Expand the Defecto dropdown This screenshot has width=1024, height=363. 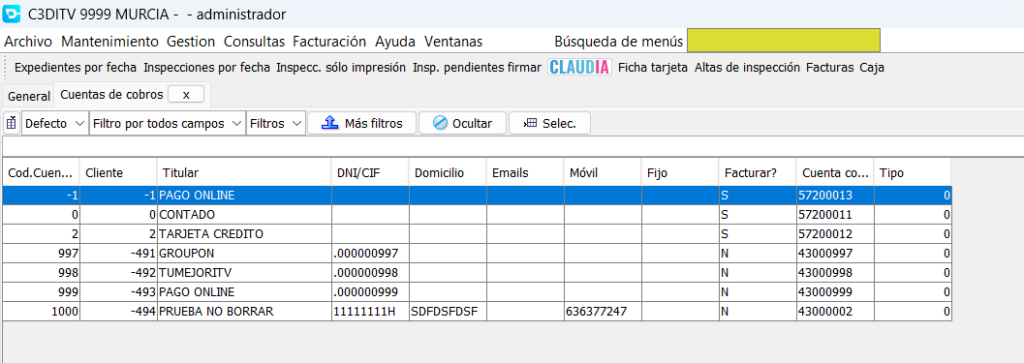click(55, 123)
